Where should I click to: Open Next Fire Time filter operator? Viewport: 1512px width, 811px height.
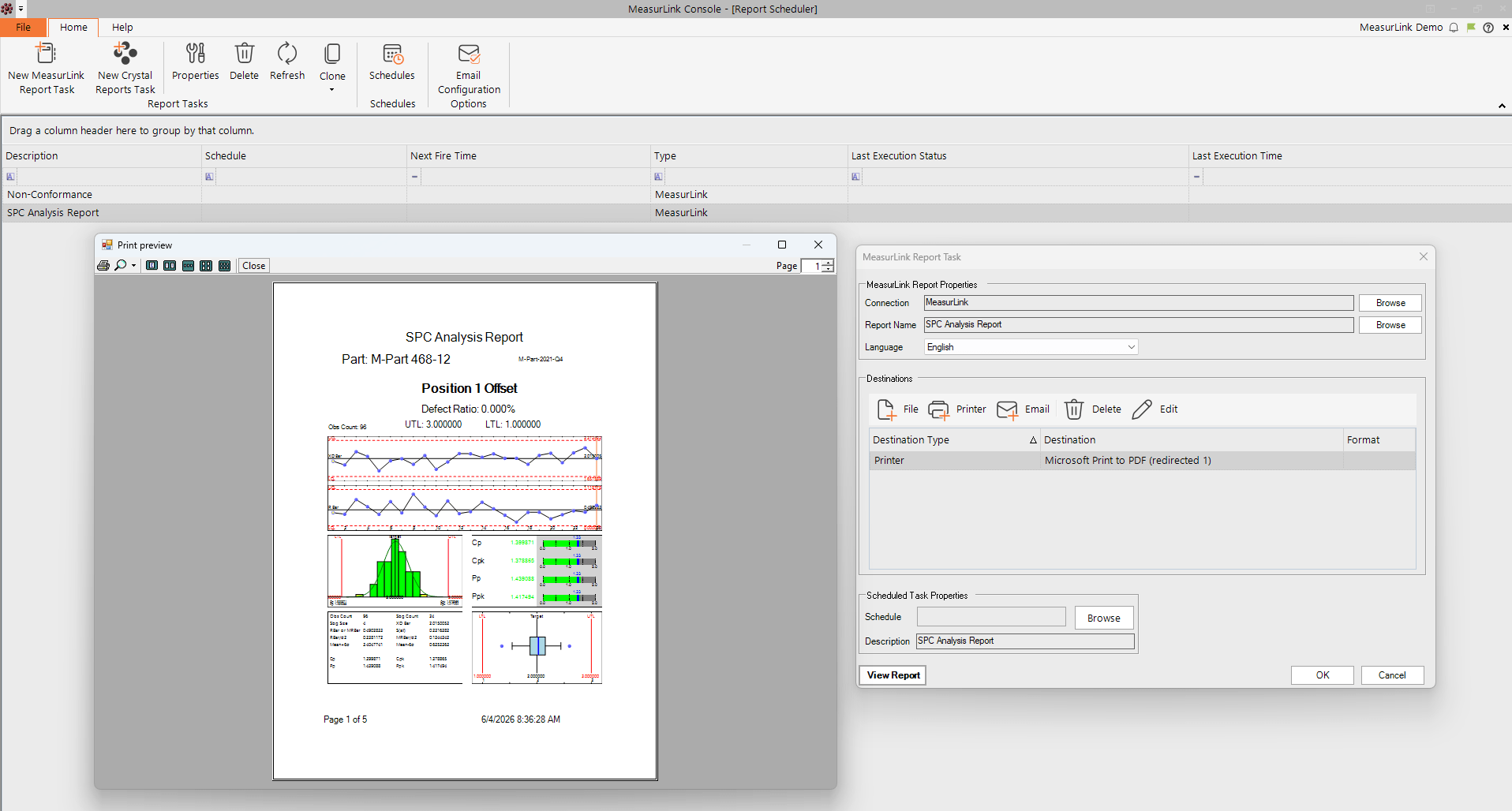[x=414, y=177]
